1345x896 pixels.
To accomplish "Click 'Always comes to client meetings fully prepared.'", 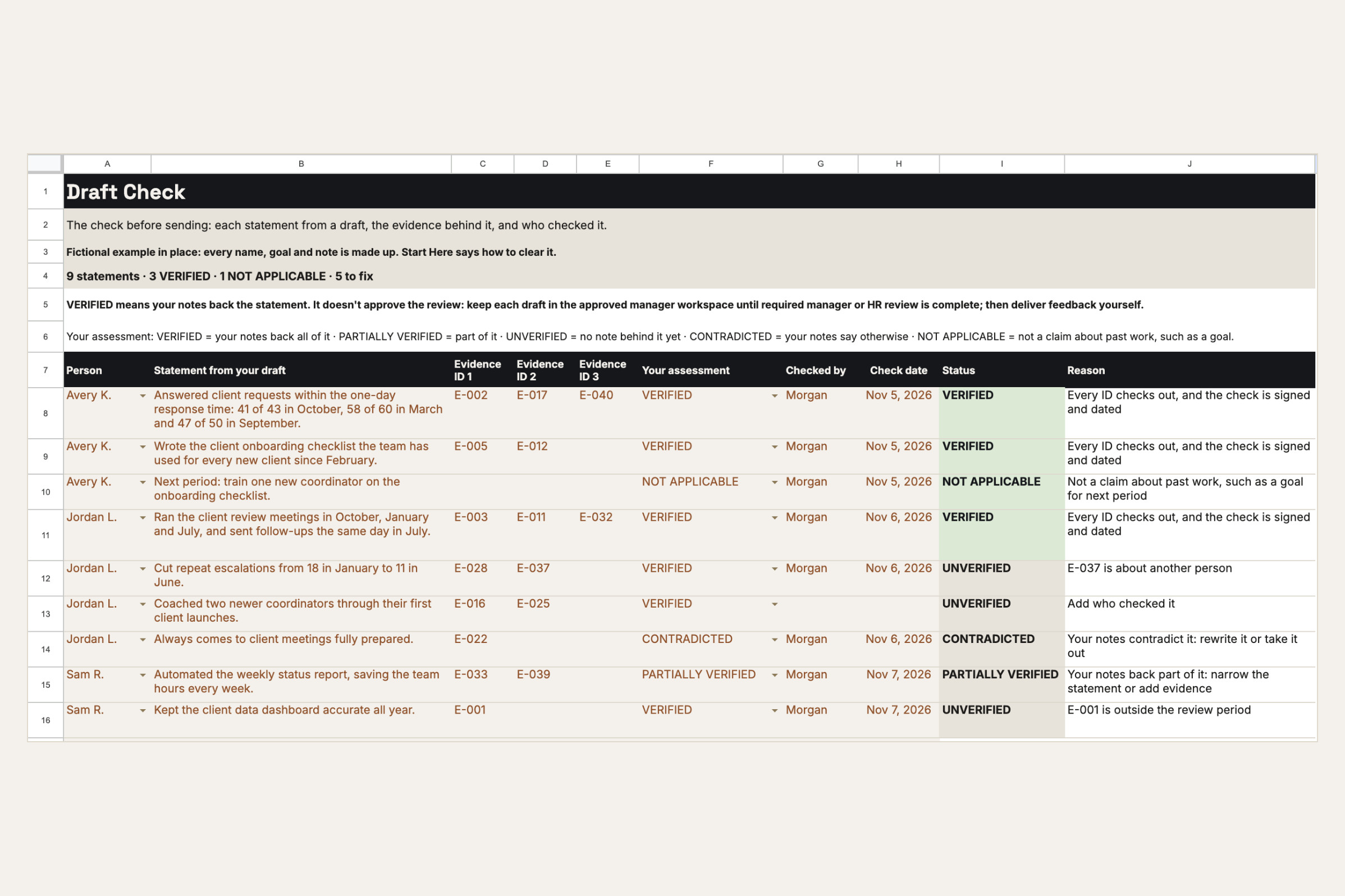I will click(x=283, y=640).
